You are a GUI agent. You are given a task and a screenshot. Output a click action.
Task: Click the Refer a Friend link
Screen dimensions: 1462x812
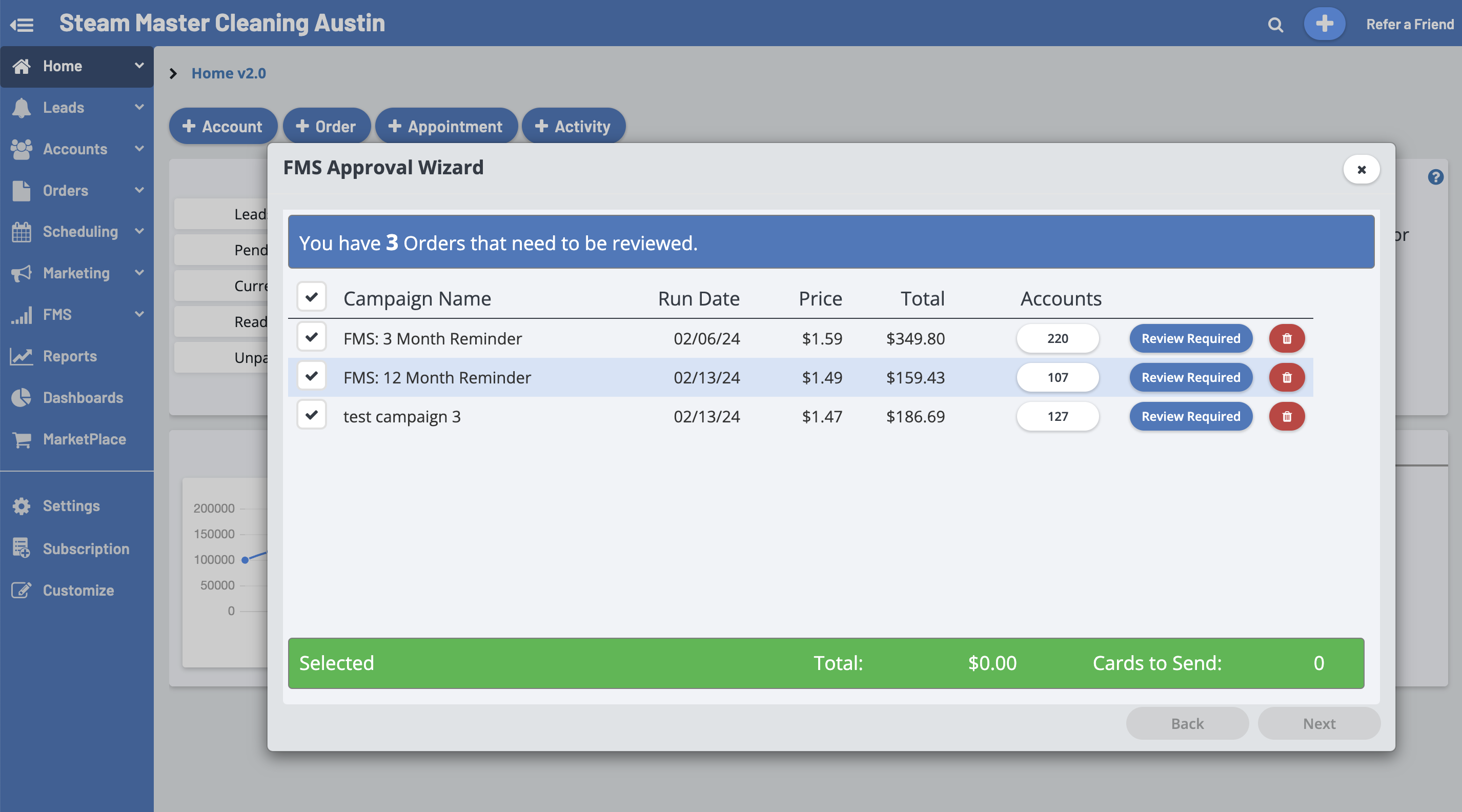tap(1410, 25)
